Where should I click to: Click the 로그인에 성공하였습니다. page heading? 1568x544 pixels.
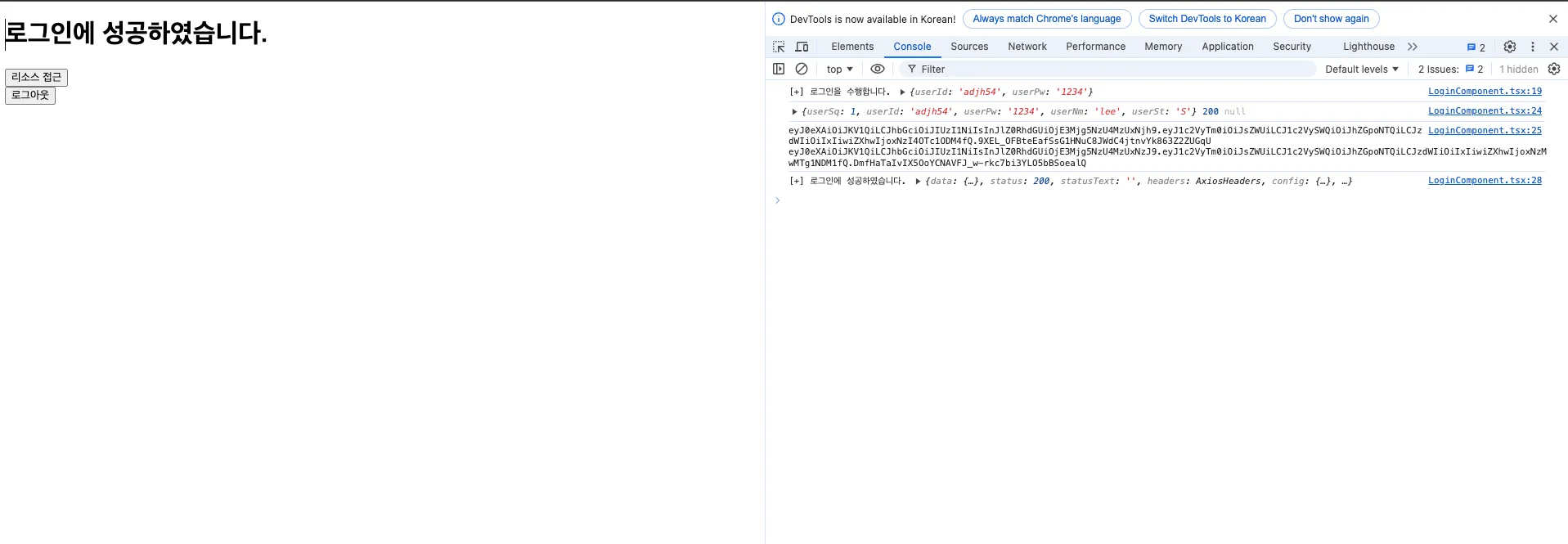click(x=136, y=33)
